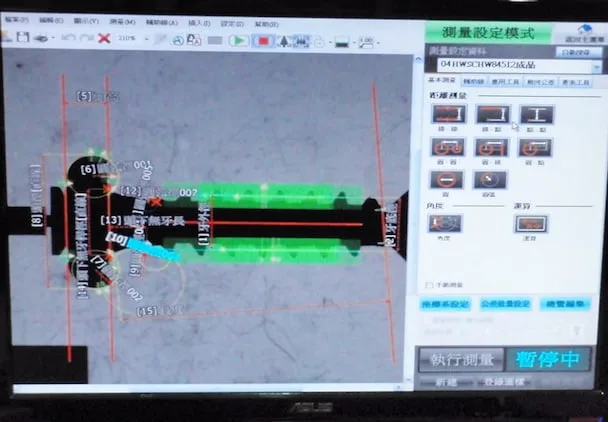Click the save floppy disk icon

[x=22, y=37]
